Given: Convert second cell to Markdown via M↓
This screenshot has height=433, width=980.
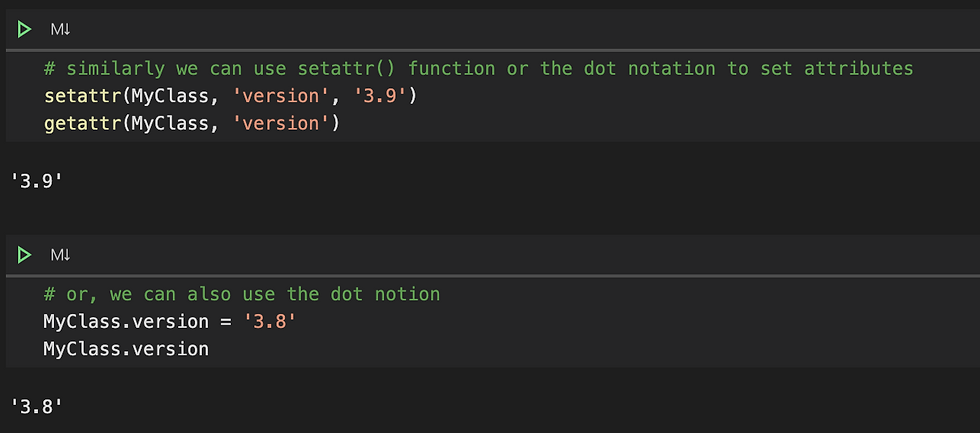Looking at the screenshot, I should tap(60, 255).
